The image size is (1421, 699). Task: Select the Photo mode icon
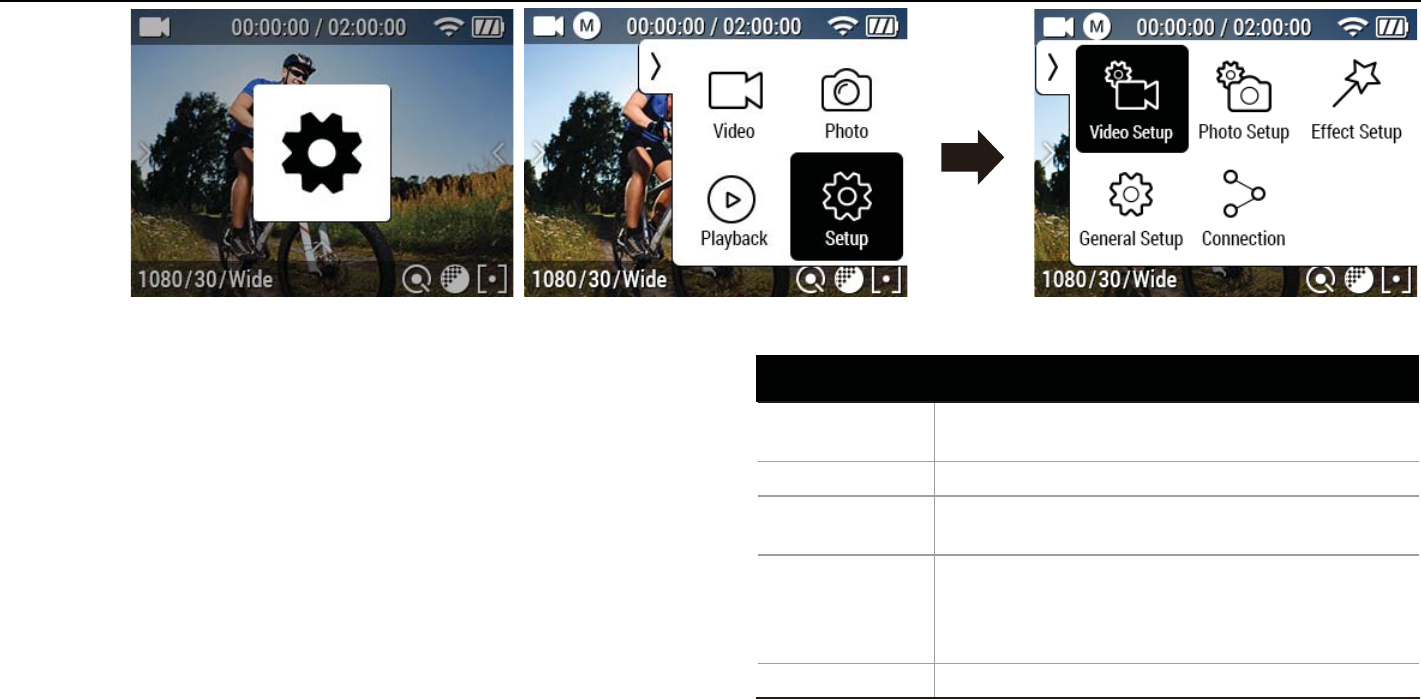click(x=846, y=105)
